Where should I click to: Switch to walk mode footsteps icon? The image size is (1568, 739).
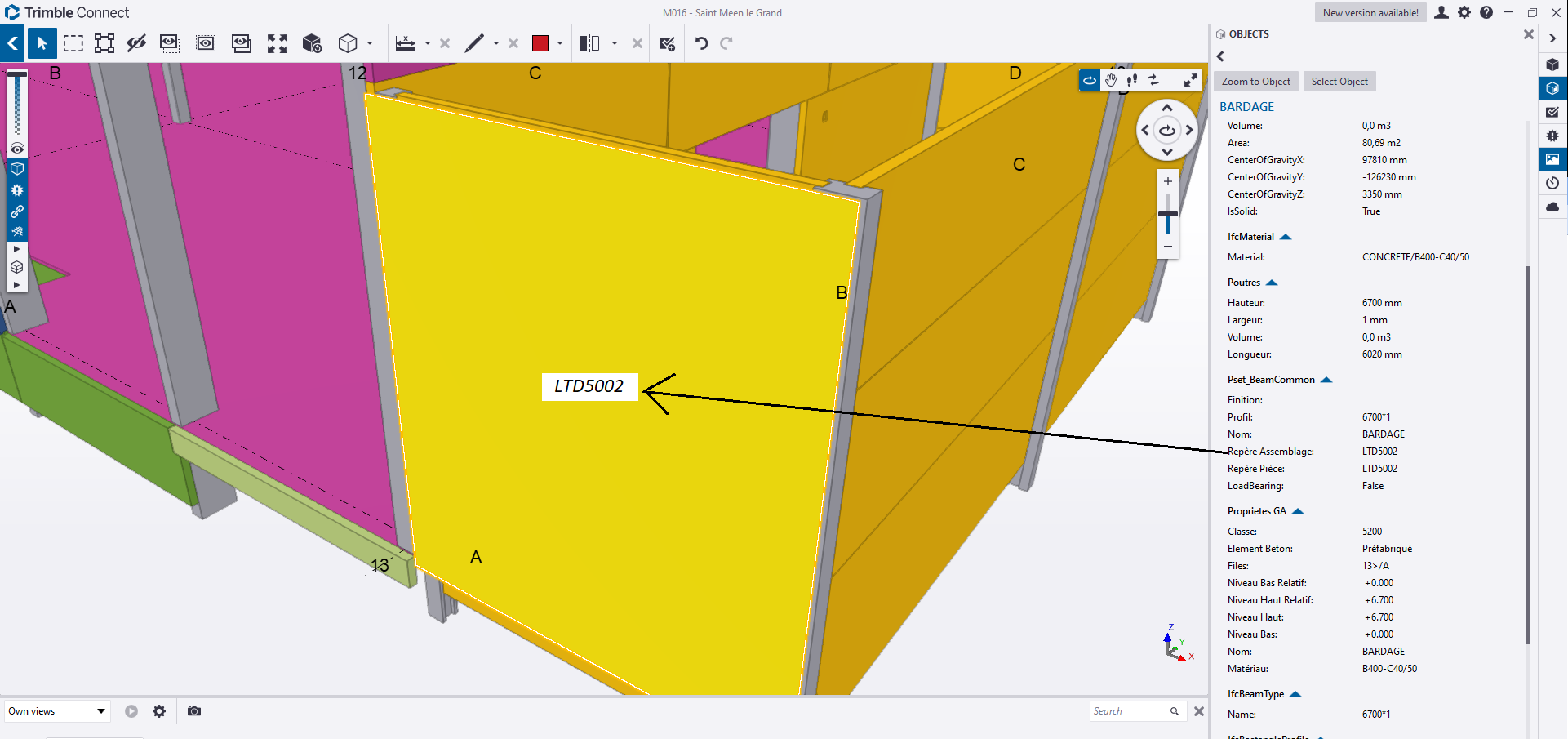point(1132,80)
